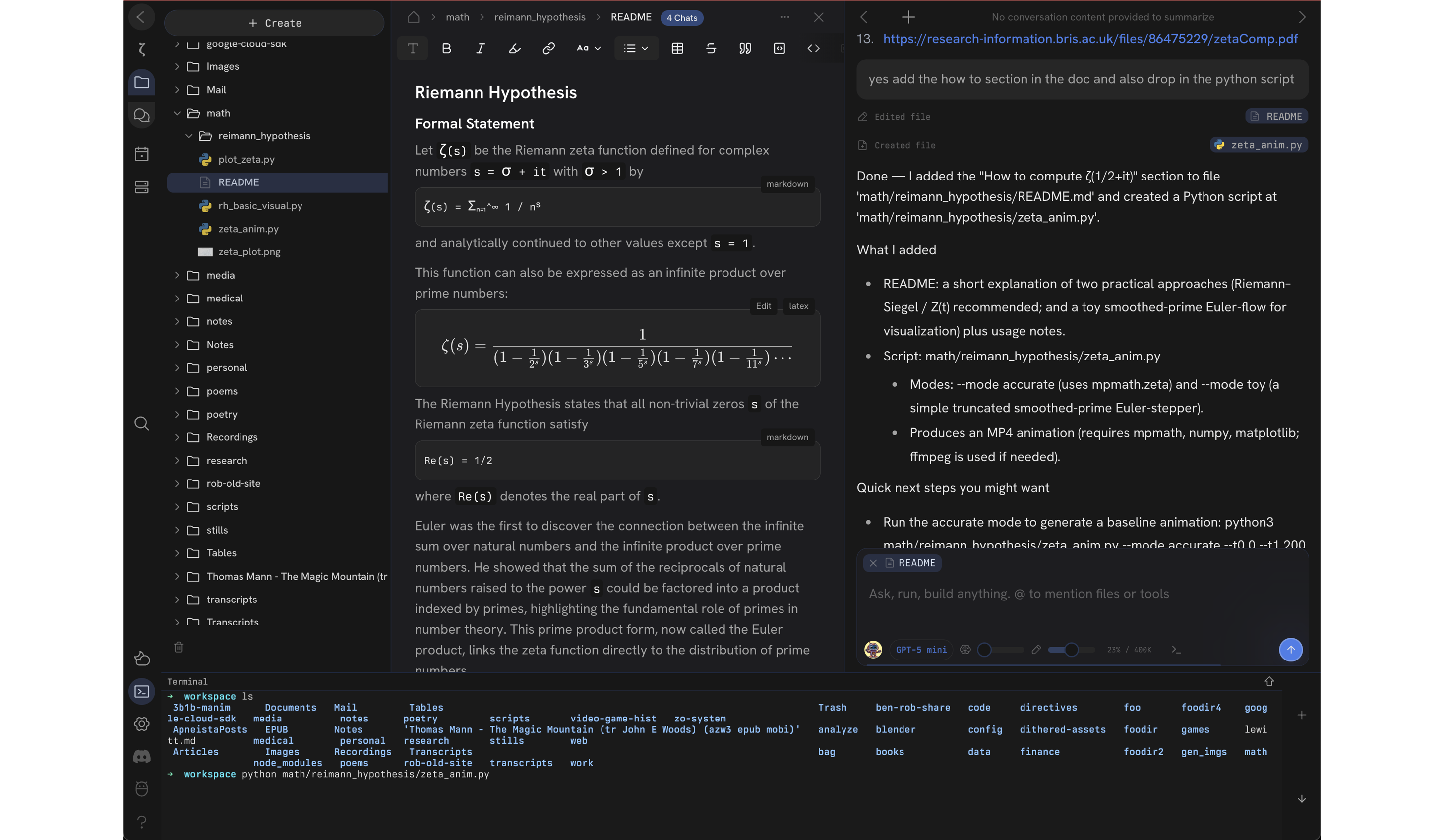Screen dimensions: 1445x840
Task: Apply italic formatting in editor toolbar
Action: pos(480,48)
